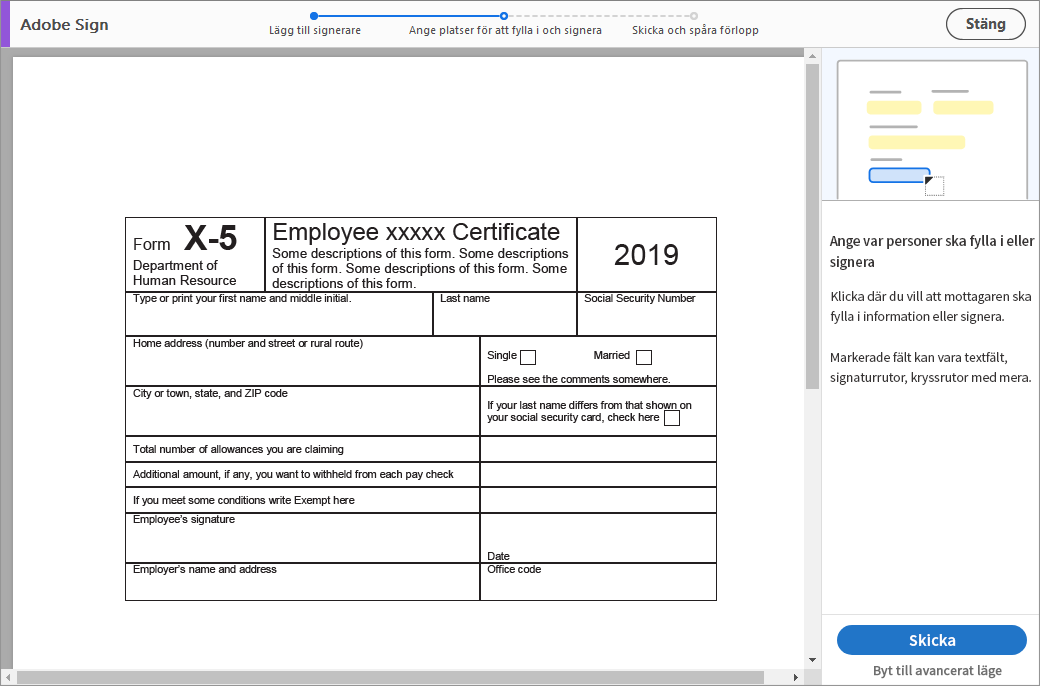Screen dimensions: 1040x686
Task: Click the 'Total number of allowances you are claiming' label
Action: click(x=238, y=449)
